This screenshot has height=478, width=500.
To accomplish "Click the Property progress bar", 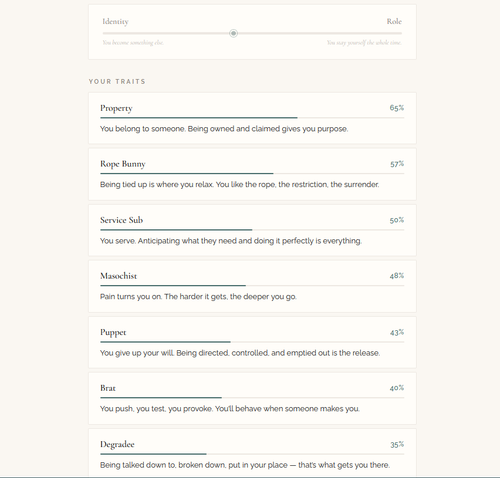I will (x=252, y=118).
